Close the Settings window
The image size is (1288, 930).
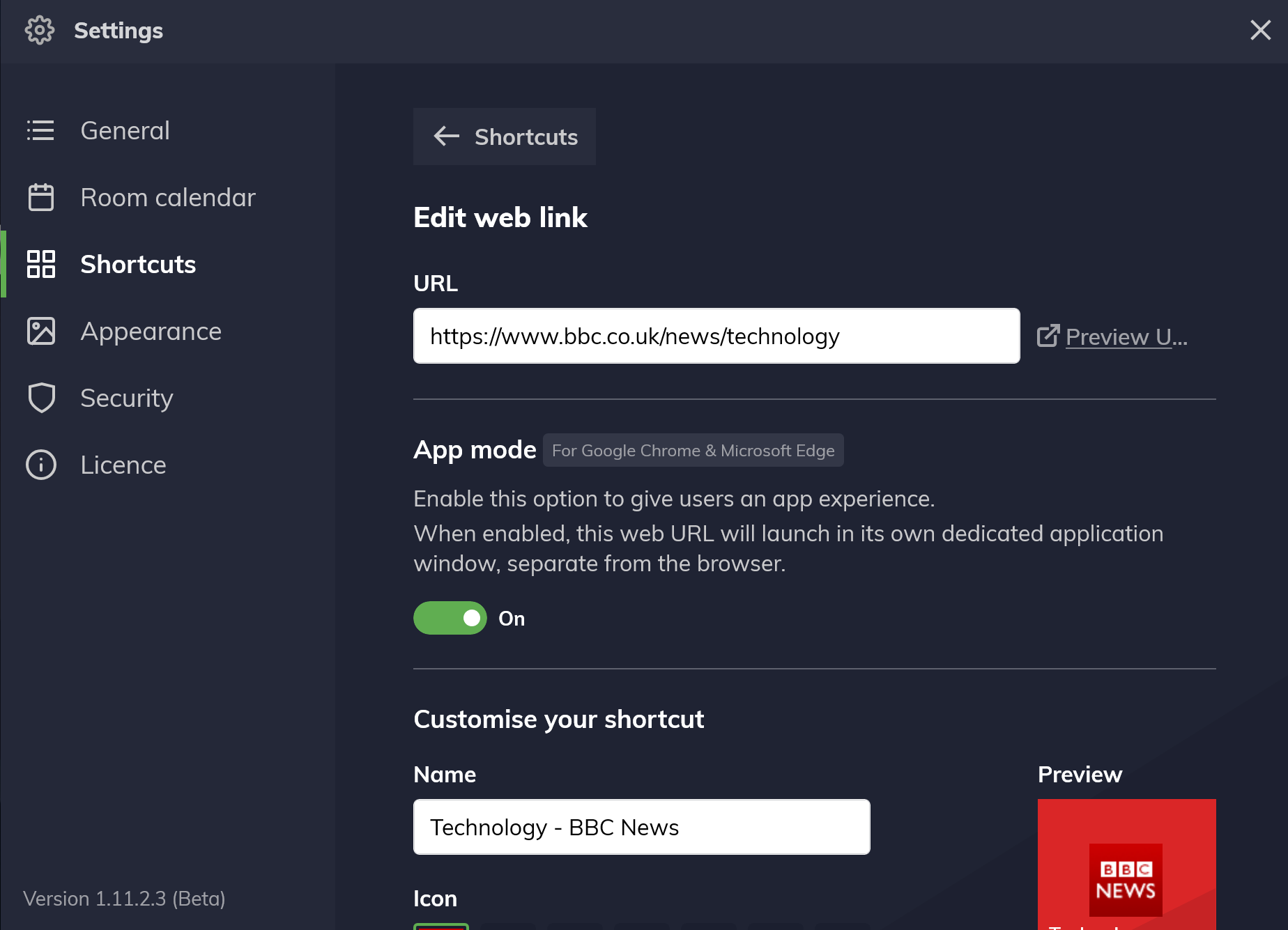click(1260, 30)
